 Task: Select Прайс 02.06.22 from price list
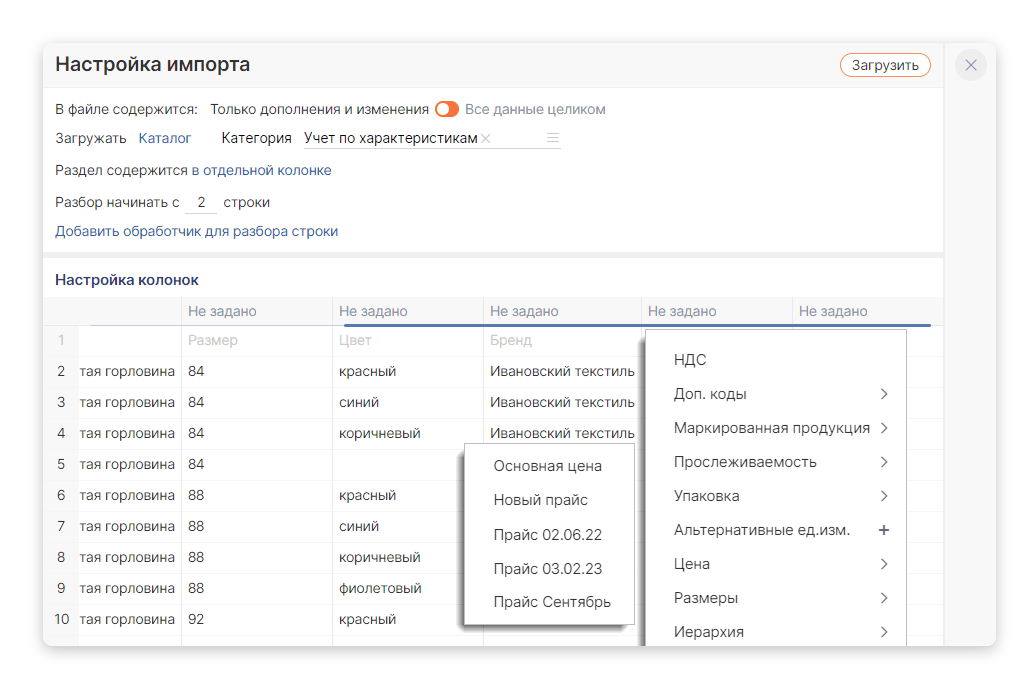pos(547,534)
